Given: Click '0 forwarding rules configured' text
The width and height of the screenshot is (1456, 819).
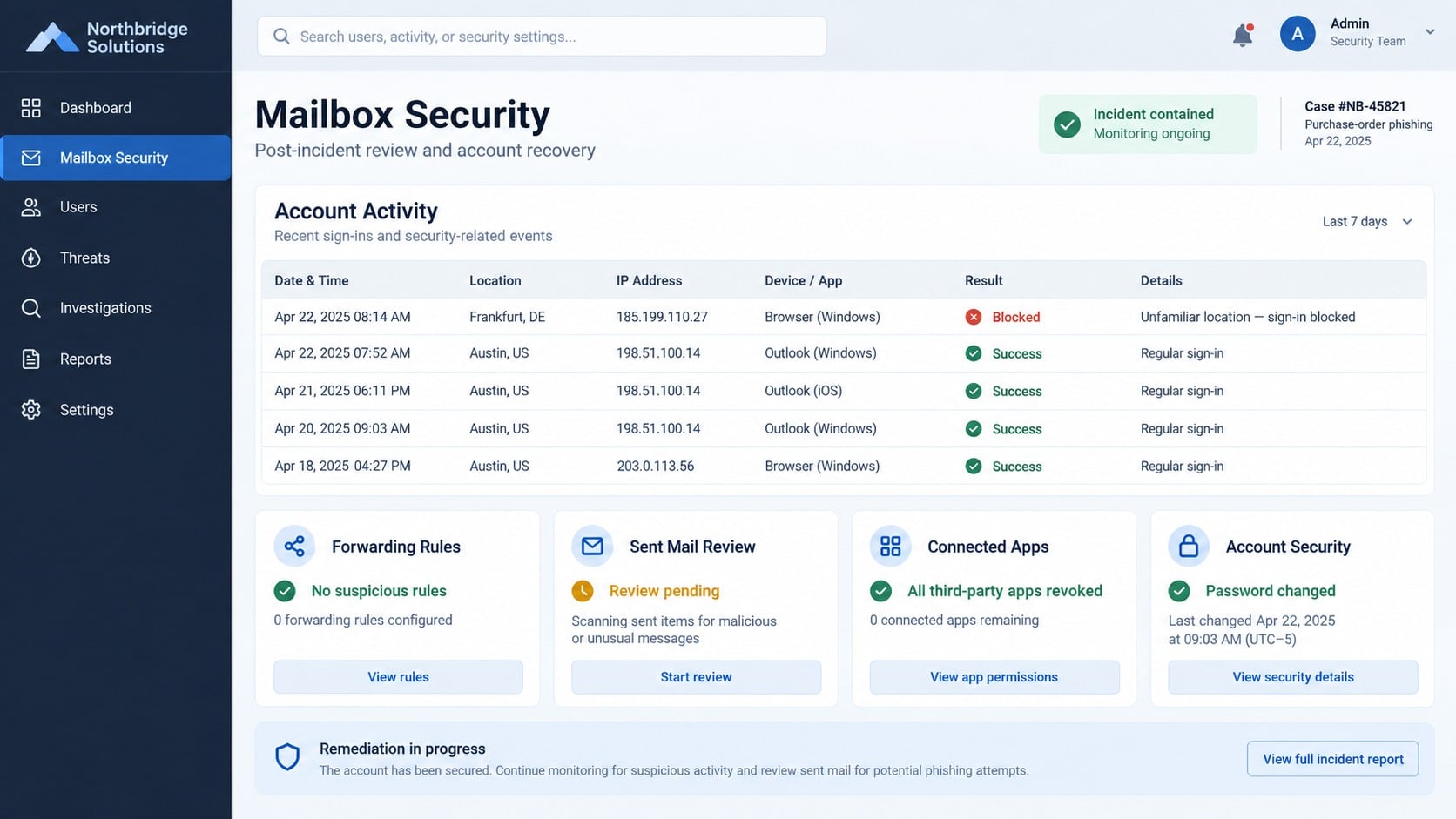Looking at the screenshot, I should click(363, 620).
